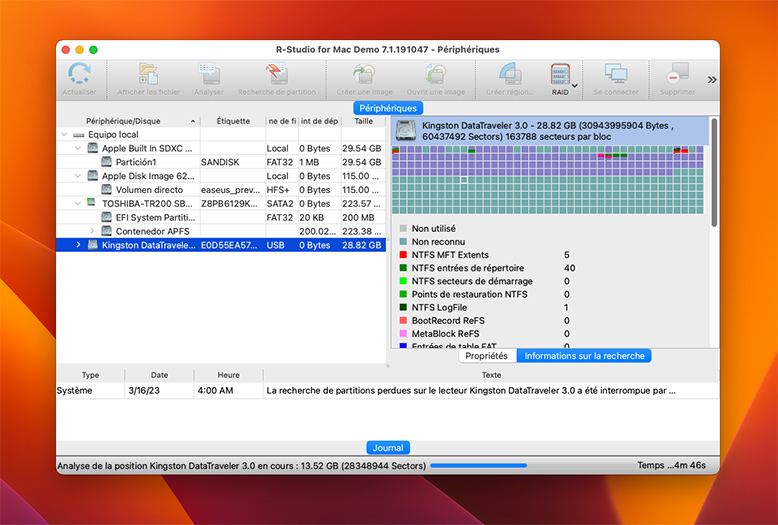
Task: Sort by Étiquette column header
Action: [x=233, y=121]
